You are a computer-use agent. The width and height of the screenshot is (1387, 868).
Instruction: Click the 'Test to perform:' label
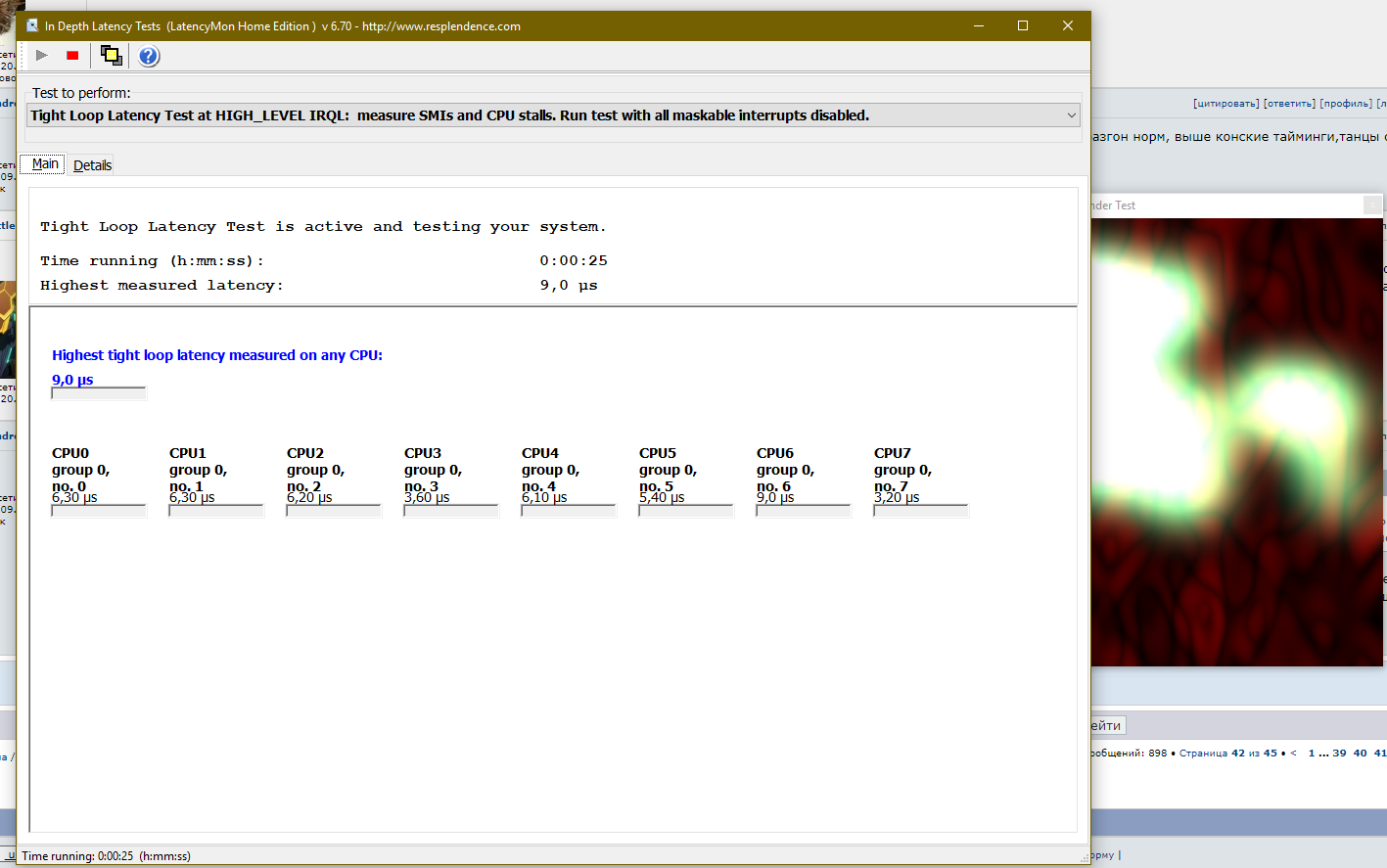click(81, 93)
